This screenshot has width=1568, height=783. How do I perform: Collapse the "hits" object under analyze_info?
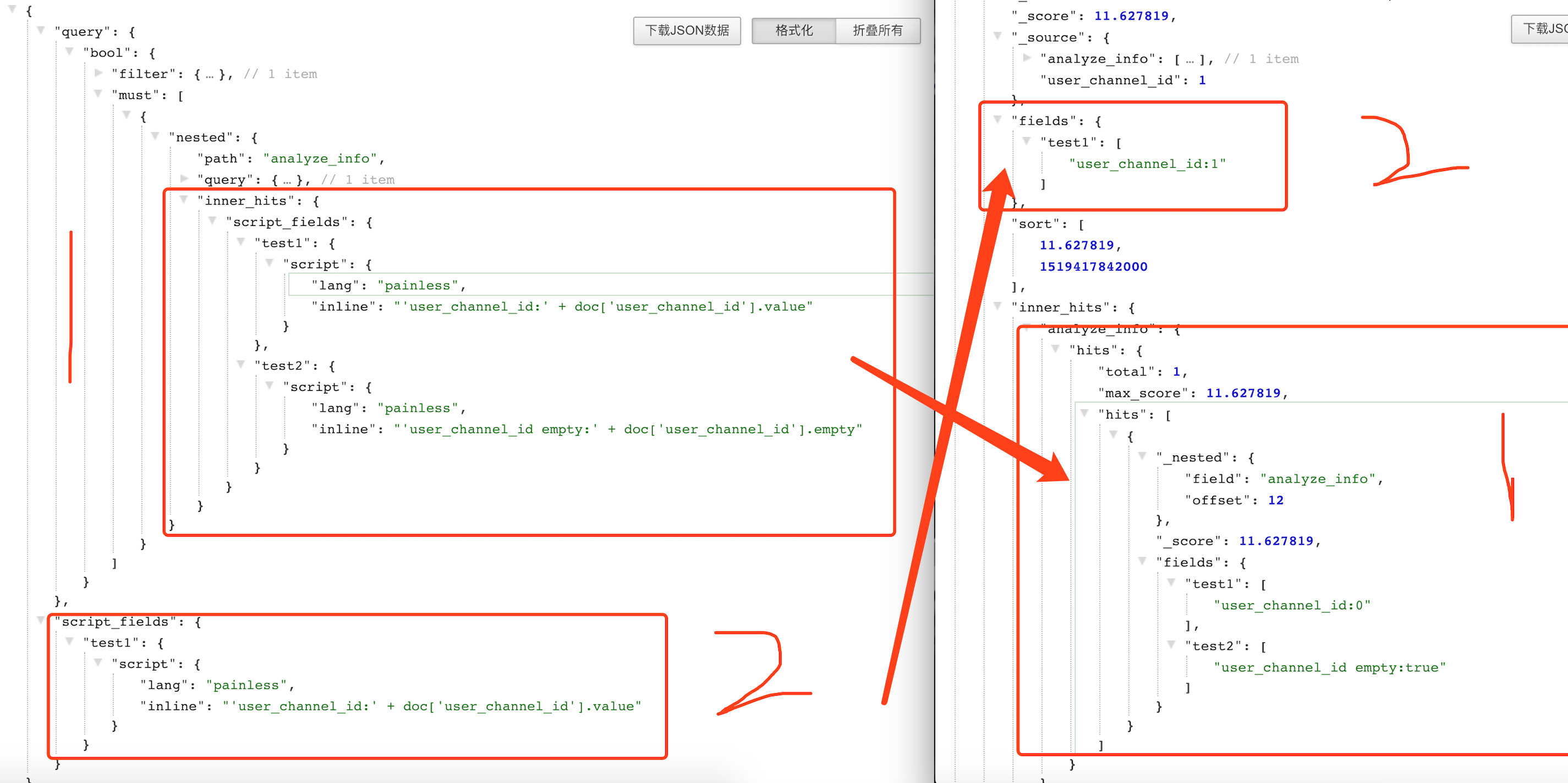(1055, 349)
